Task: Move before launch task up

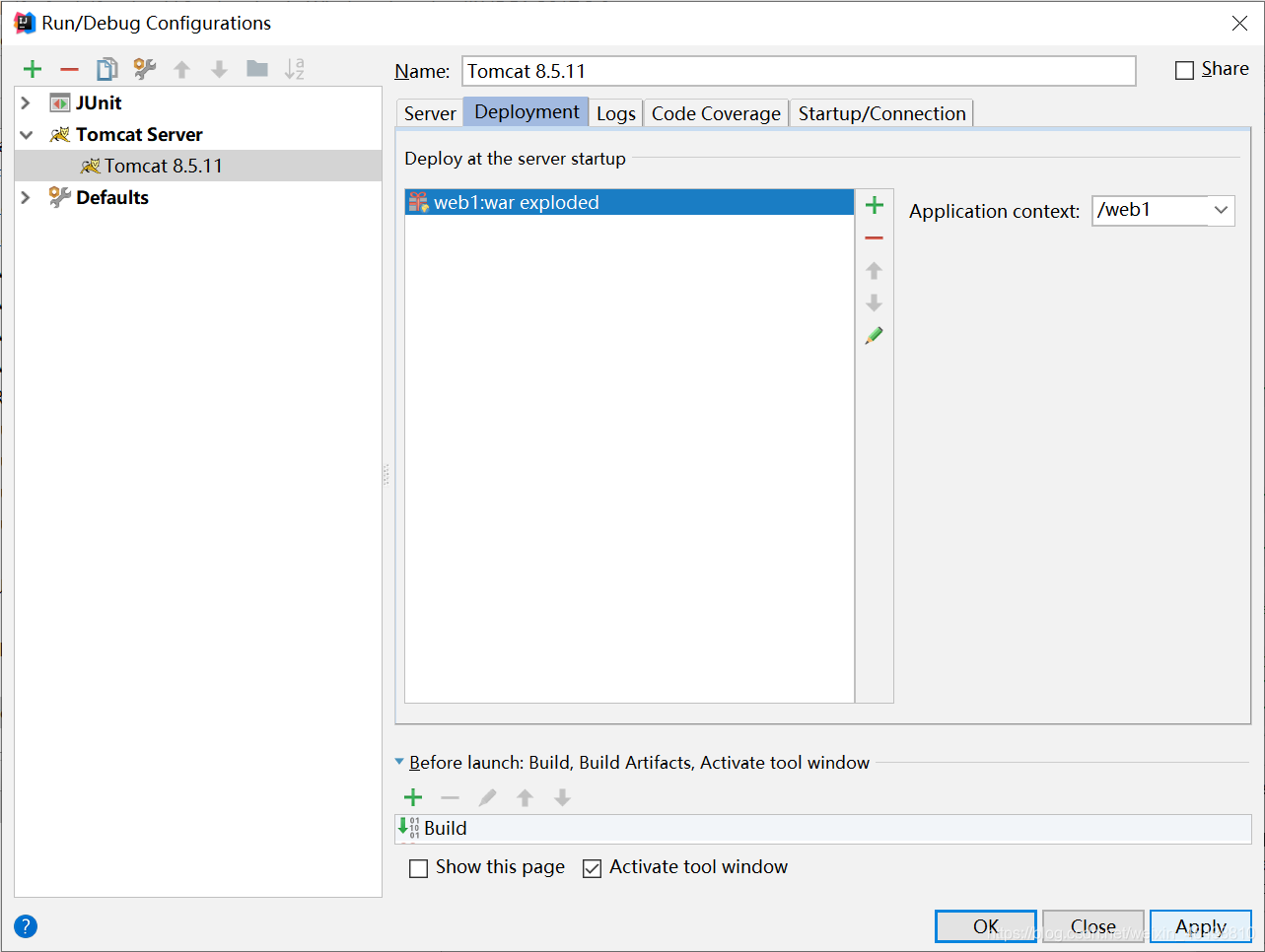Action: tap(525, 797)
